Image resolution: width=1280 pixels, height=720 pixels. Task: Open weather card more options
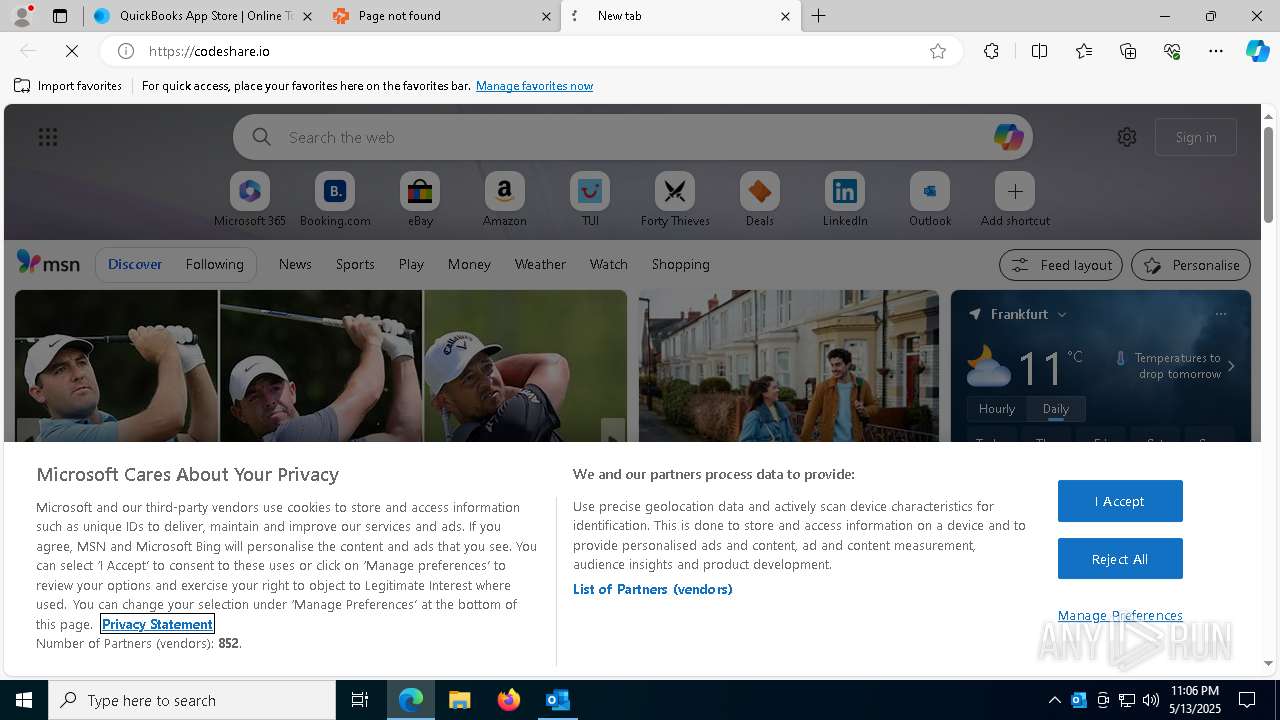tap(1220, 314)
